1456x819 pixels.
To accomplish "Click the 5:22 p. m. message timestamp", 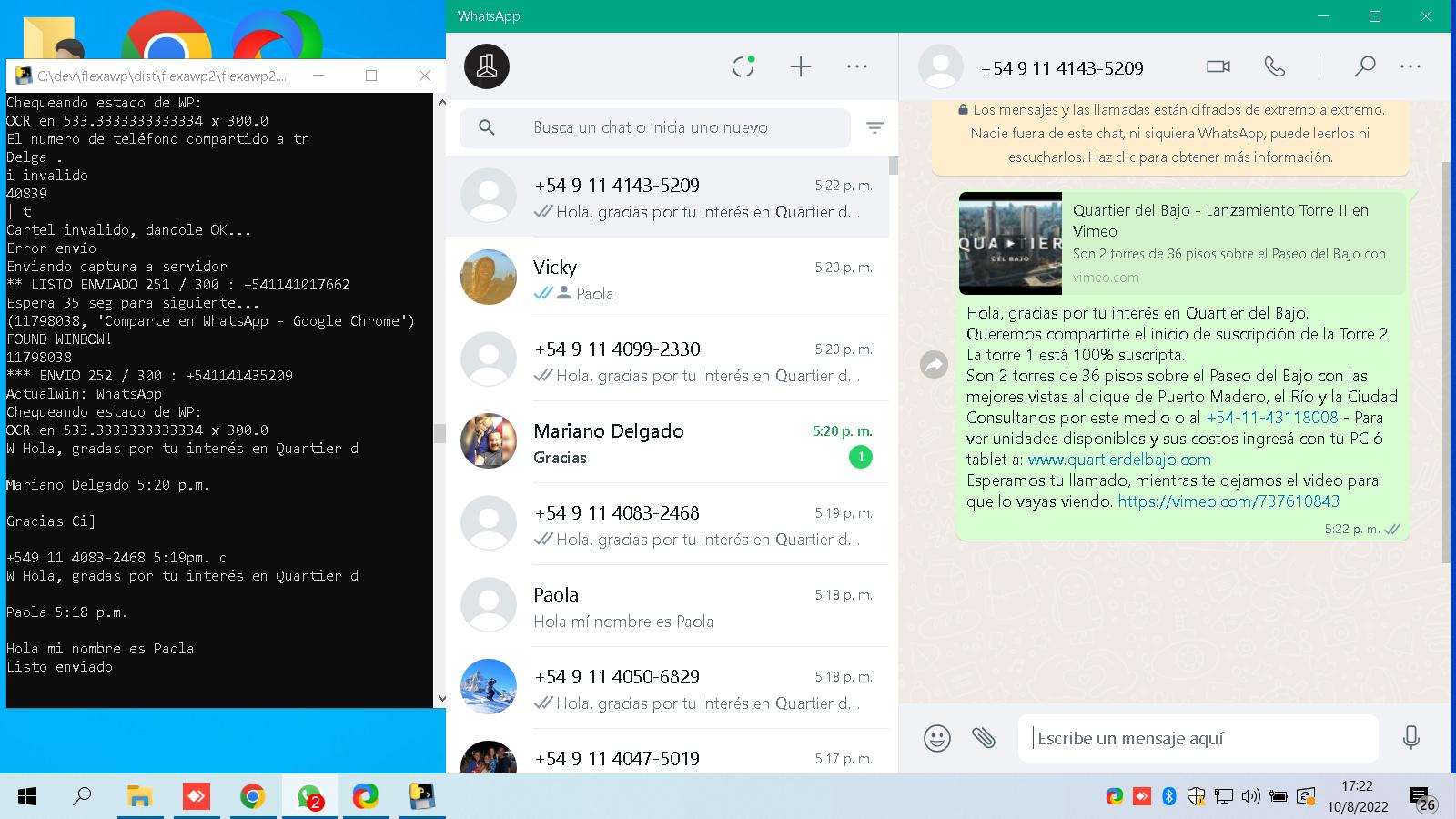I will (1351, 529).
